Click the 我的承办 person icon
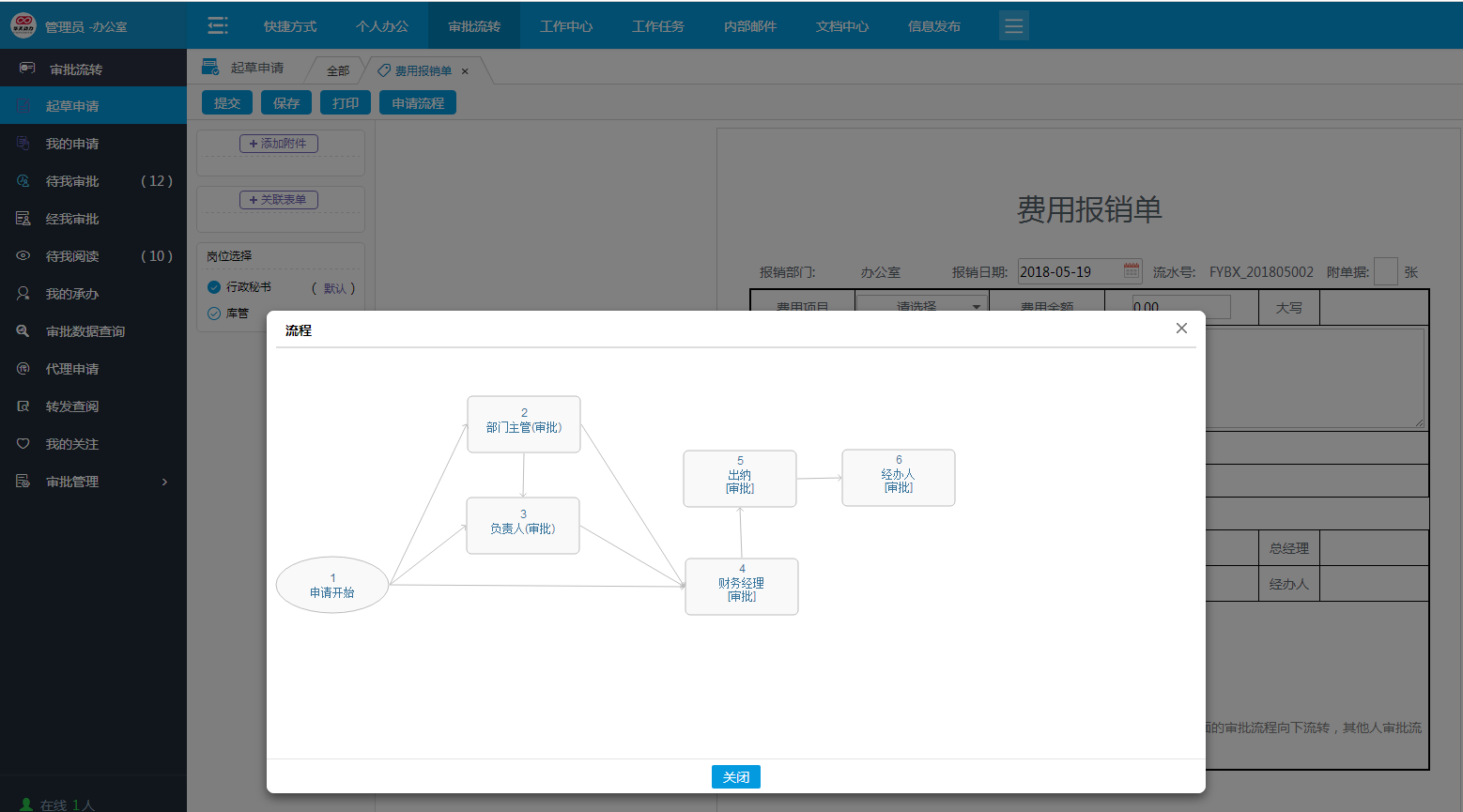This screenshot has width=1463, height=812. tap(23, 294)
